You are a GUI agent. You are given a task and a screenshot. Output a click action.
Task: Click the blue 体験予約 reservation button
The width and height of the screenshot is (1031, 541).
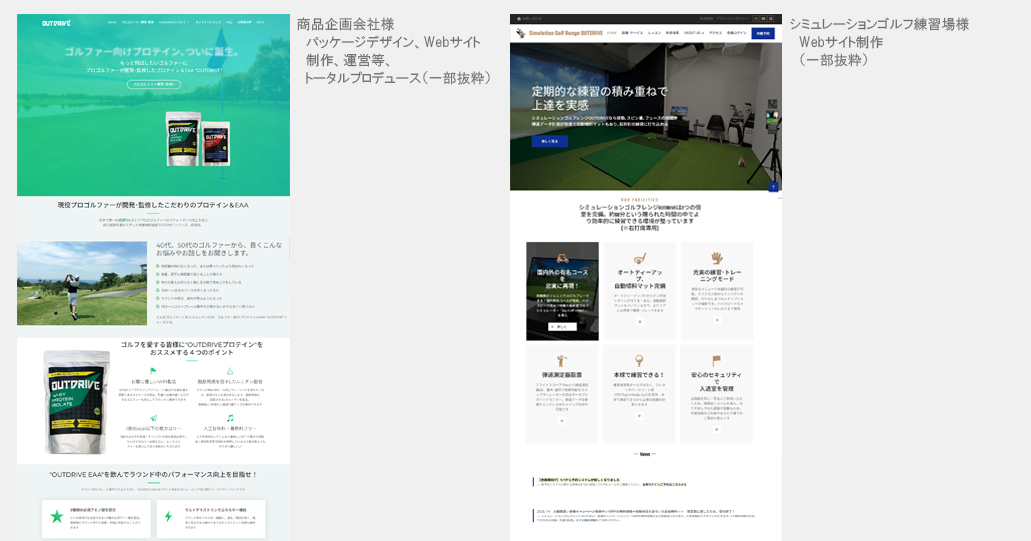pos(763,33)
